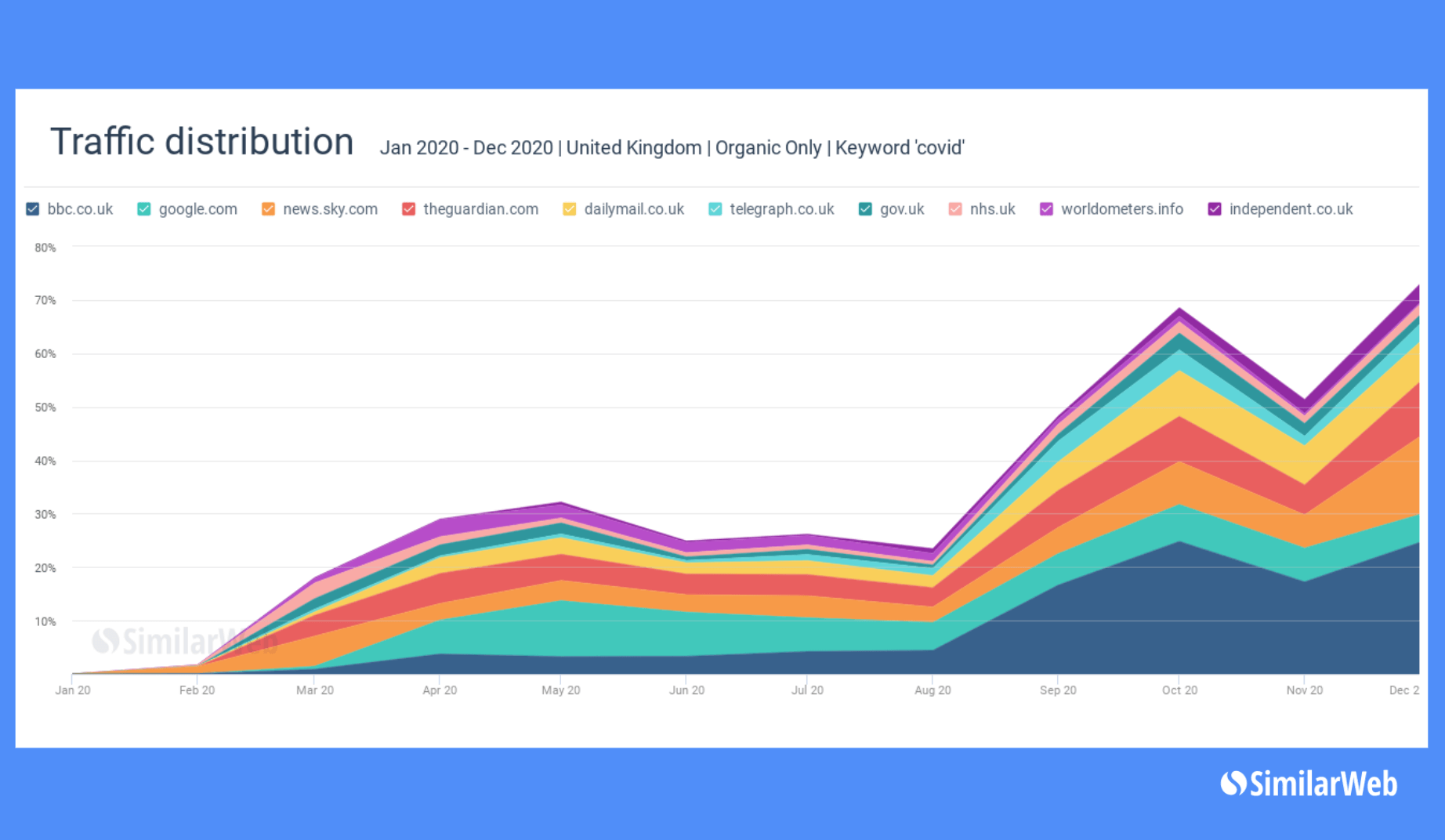Click the 70% y-axis label
This screenshot has height=840, width=1445.
click(45, 300)
